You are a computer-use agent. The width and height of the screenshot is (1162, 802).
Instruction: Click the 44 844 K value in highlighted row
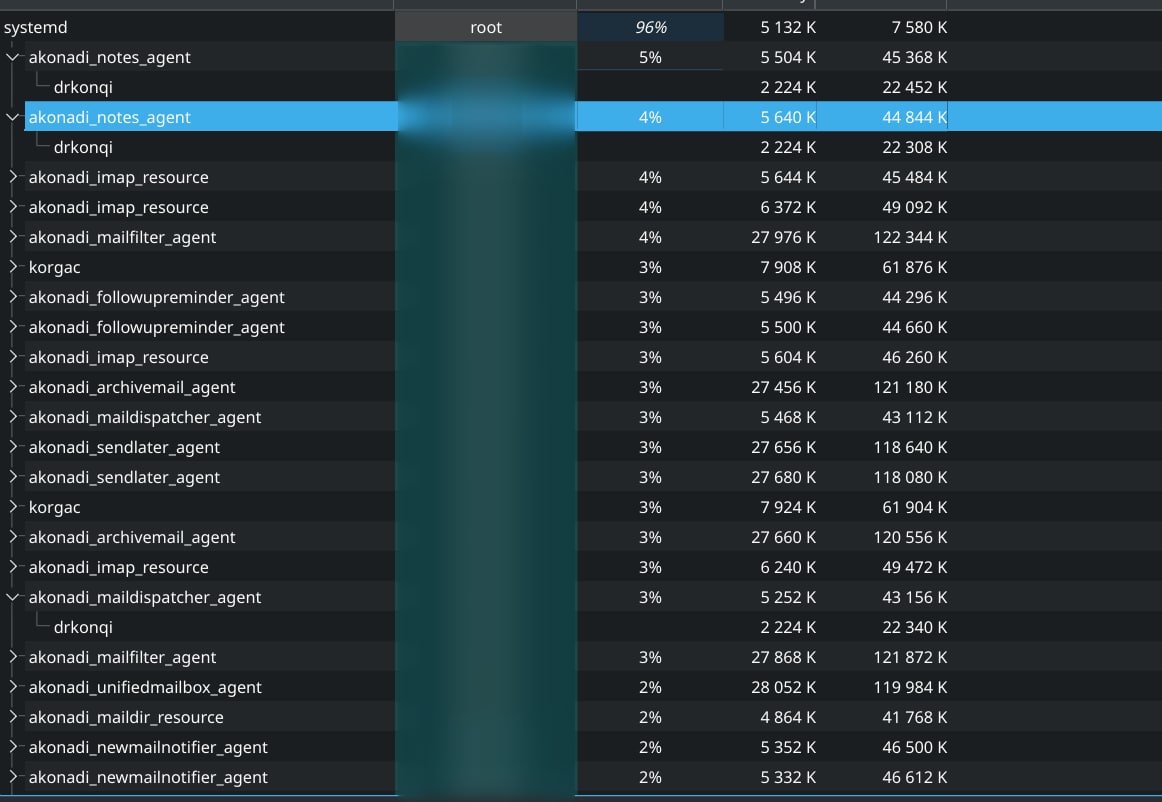click(x=914, y=117)
